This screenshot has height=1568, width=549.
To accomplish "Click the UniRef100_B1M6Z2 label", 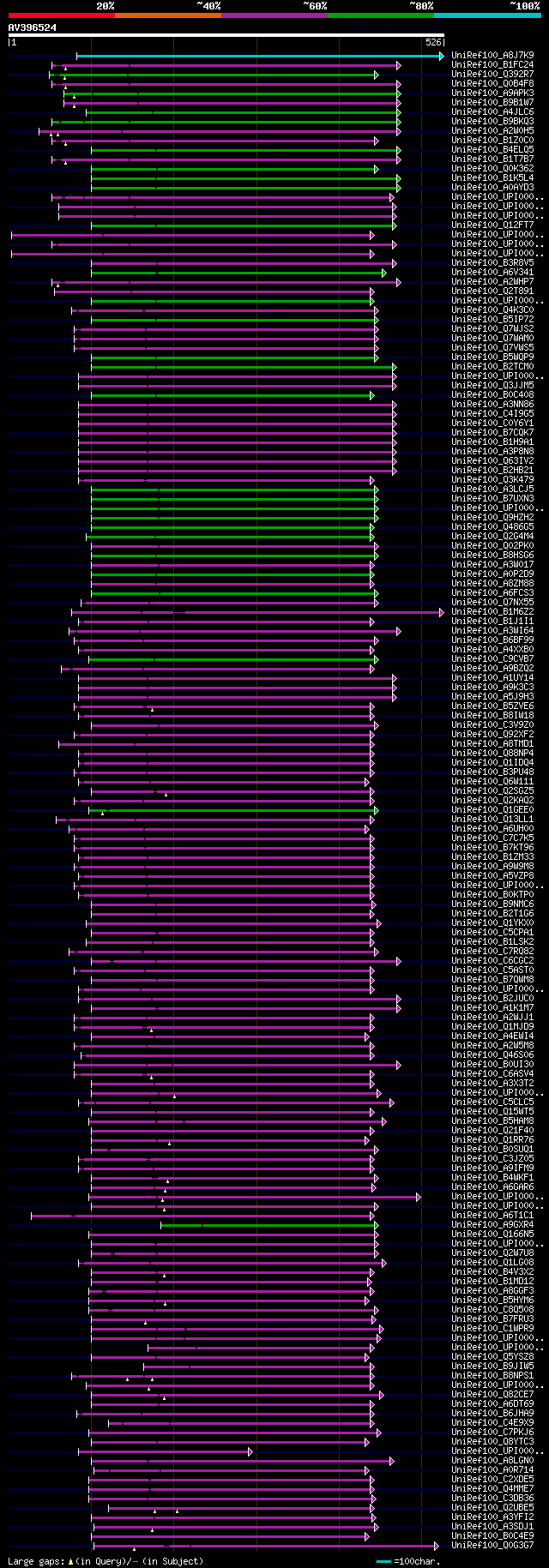I will pos(492,612).
